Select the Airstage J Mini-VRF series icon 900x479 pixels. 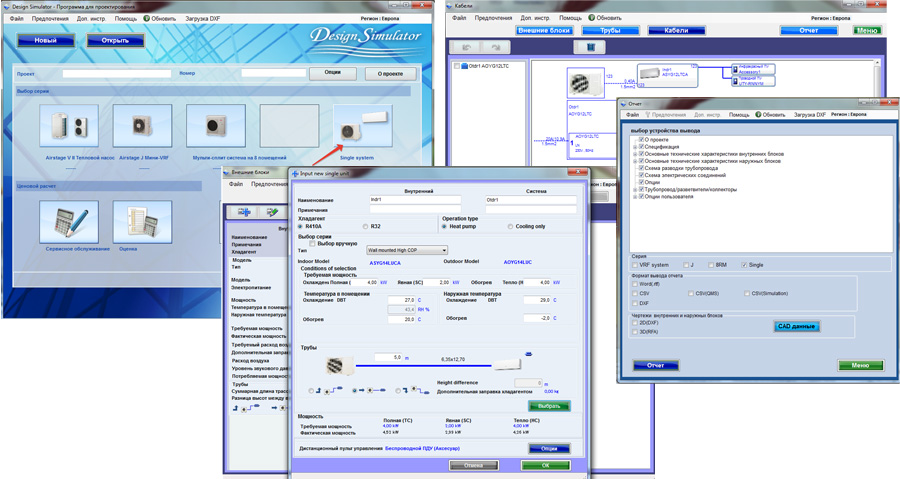(142, 127)
